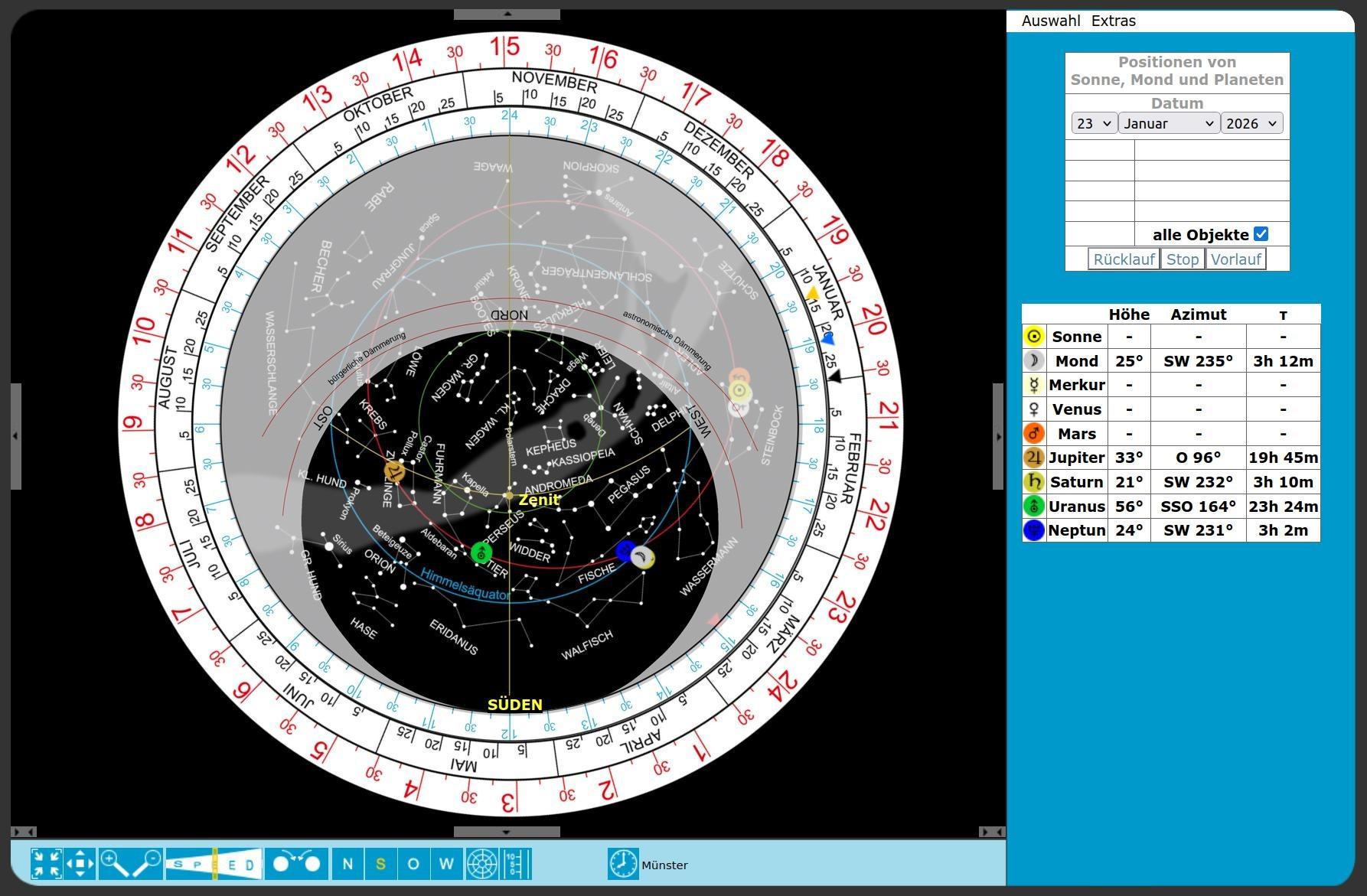Image resolution: width=1367 pixels, height=896 pixels.
Task: Open the month dropdown showing Januar
Action: point(1168,123)
